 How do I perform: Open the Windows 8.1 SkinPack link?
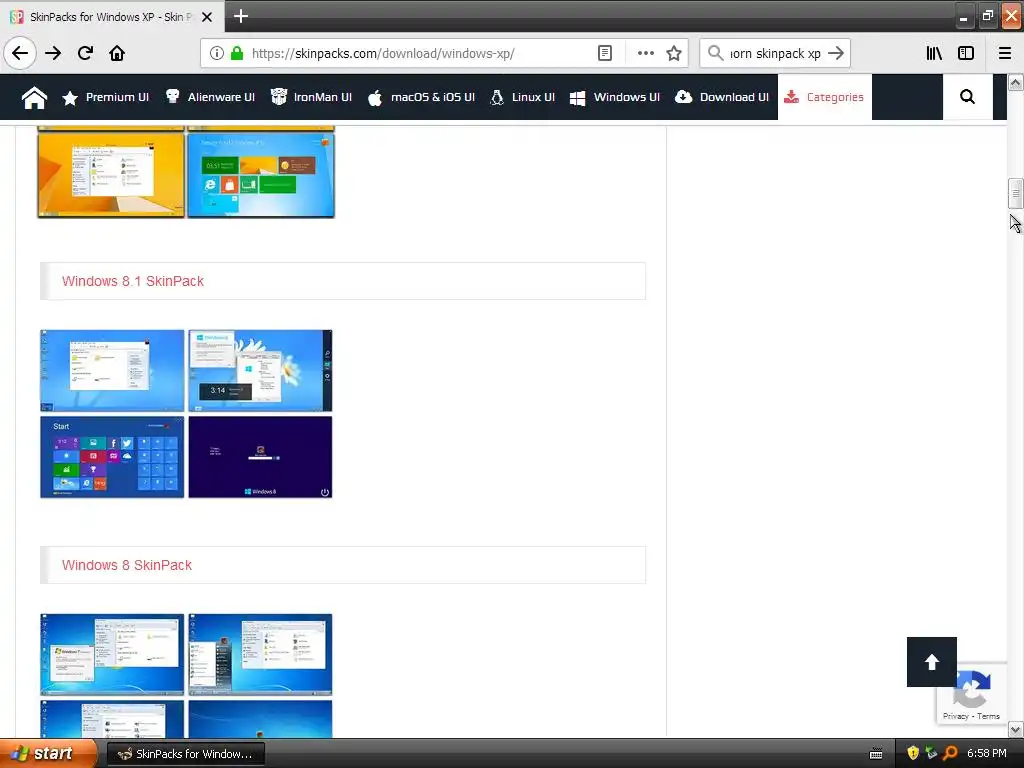[x=133, y=281]
